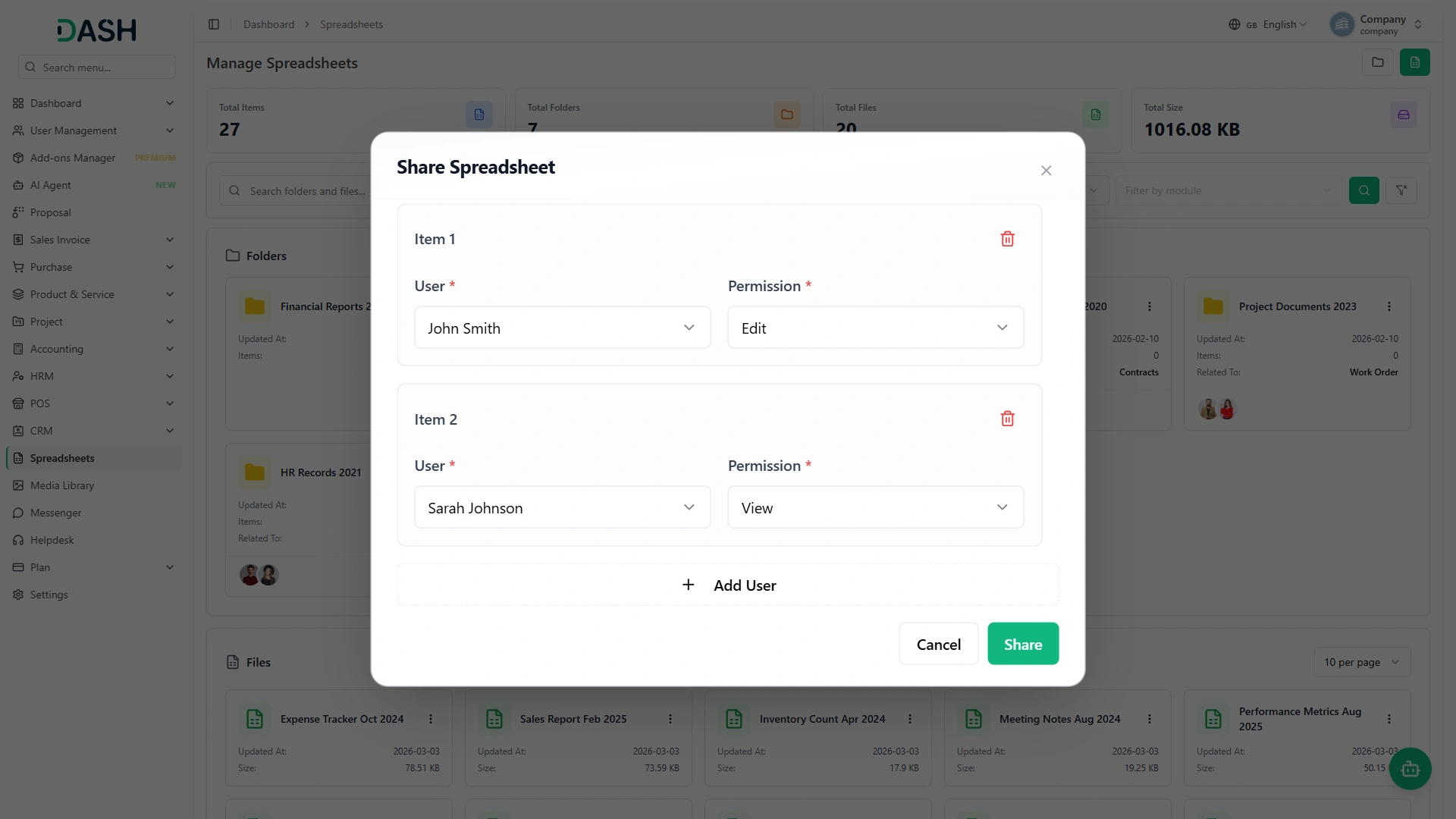
Task: Open the Filter by module dropdown
Action: coord(1228,190)
